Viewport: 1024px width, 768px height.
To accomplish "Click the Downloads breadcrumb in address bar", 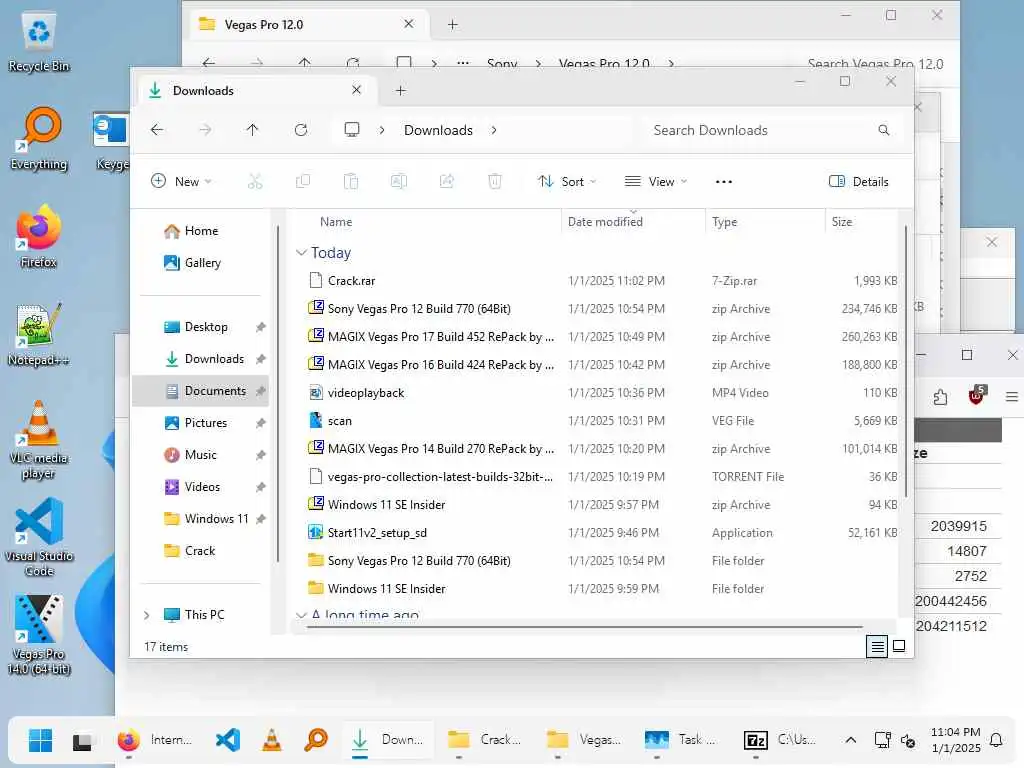I will [x=438, y=130].
